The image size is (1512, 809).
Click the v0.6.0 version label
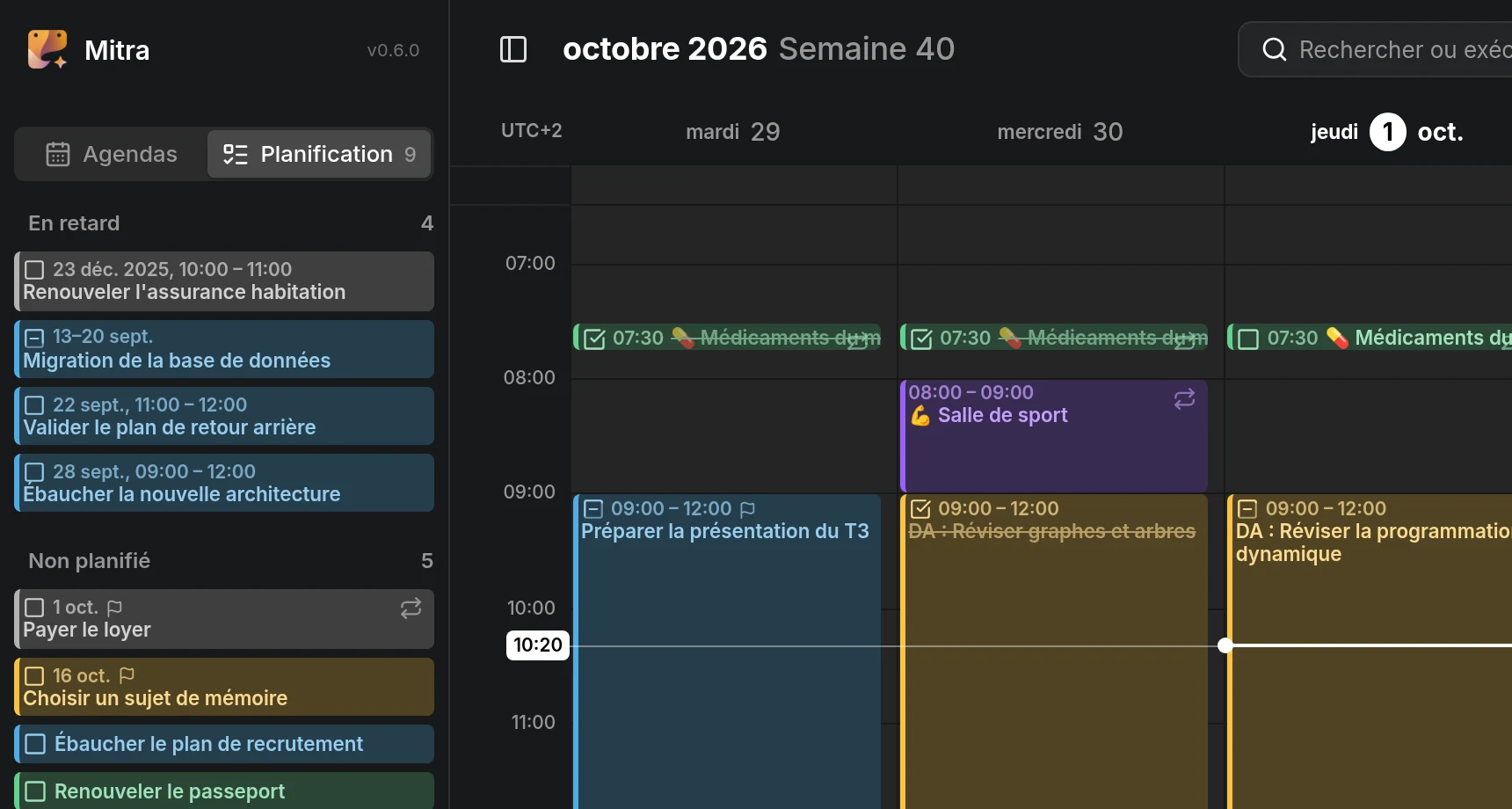pyautogui.click(x=393, y=50)
